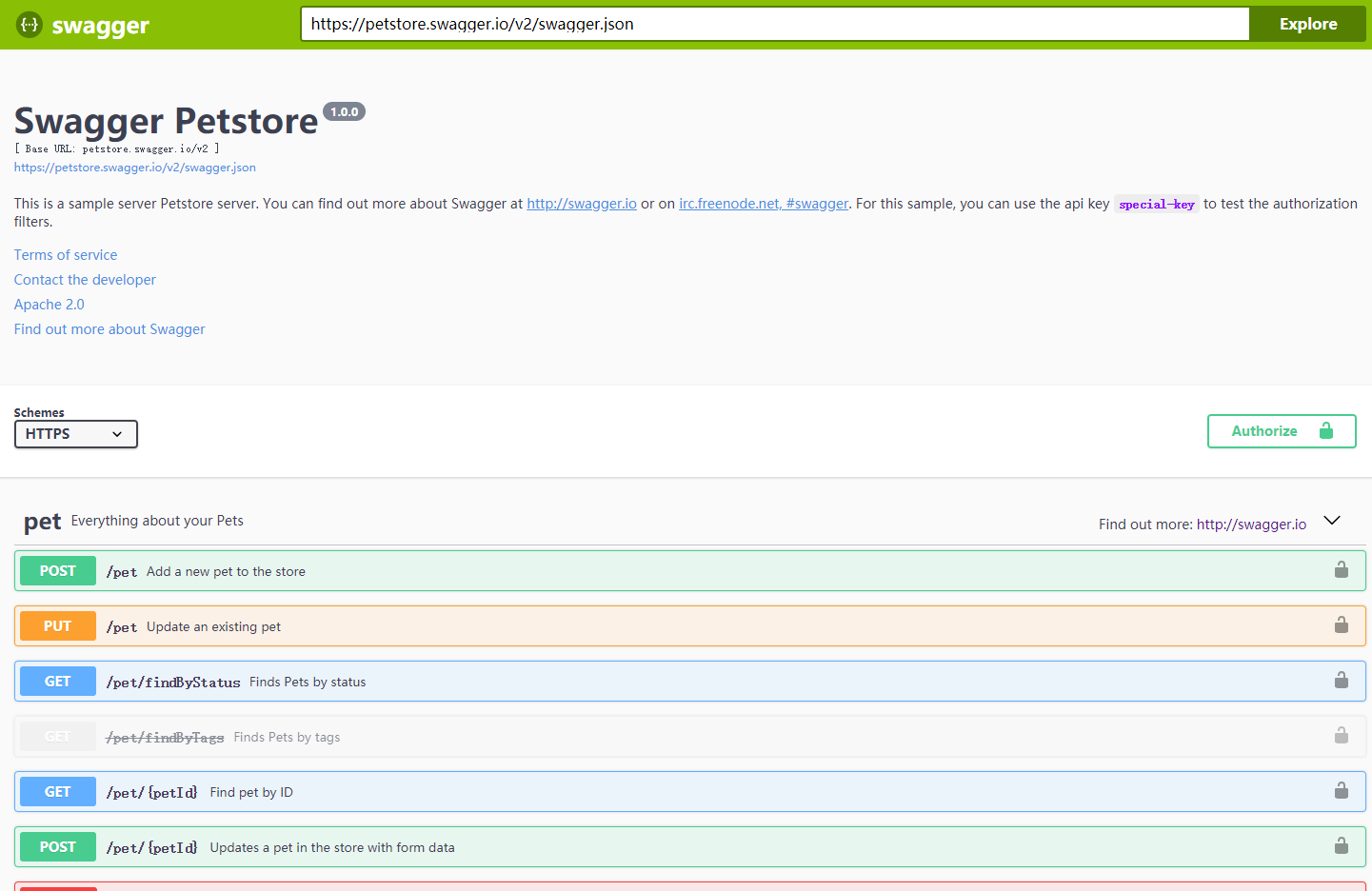Click the 1.0.0 version badge
Viewport: 1372px width, 891px height.
[x=344, y=111]
